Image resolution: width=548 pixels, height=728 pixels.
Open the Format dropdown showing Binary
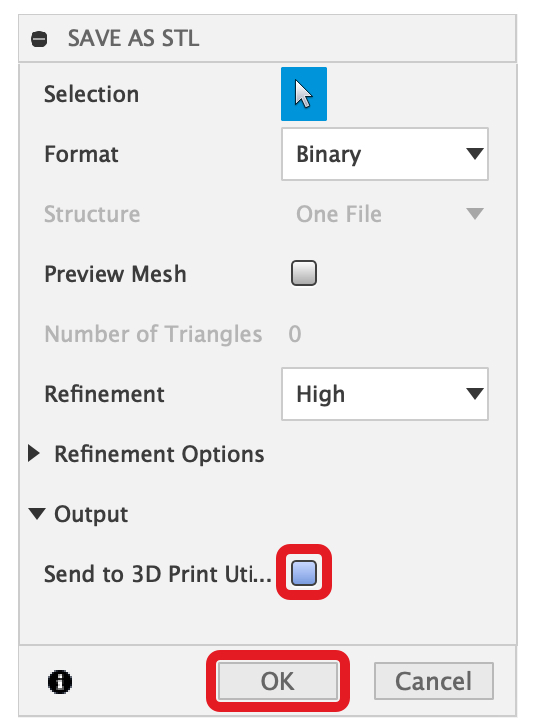[x=385, y=154]
